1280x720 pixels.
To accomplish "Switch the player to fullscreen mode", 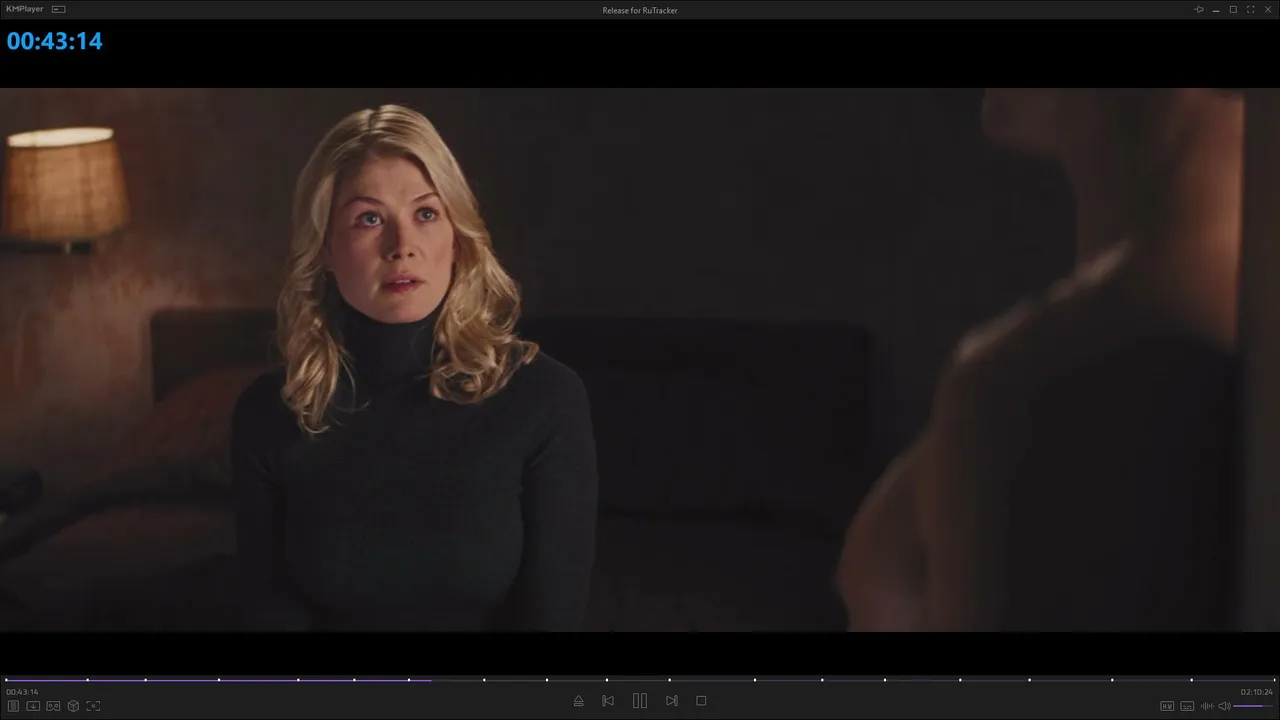I will (x=1250, y=9).
